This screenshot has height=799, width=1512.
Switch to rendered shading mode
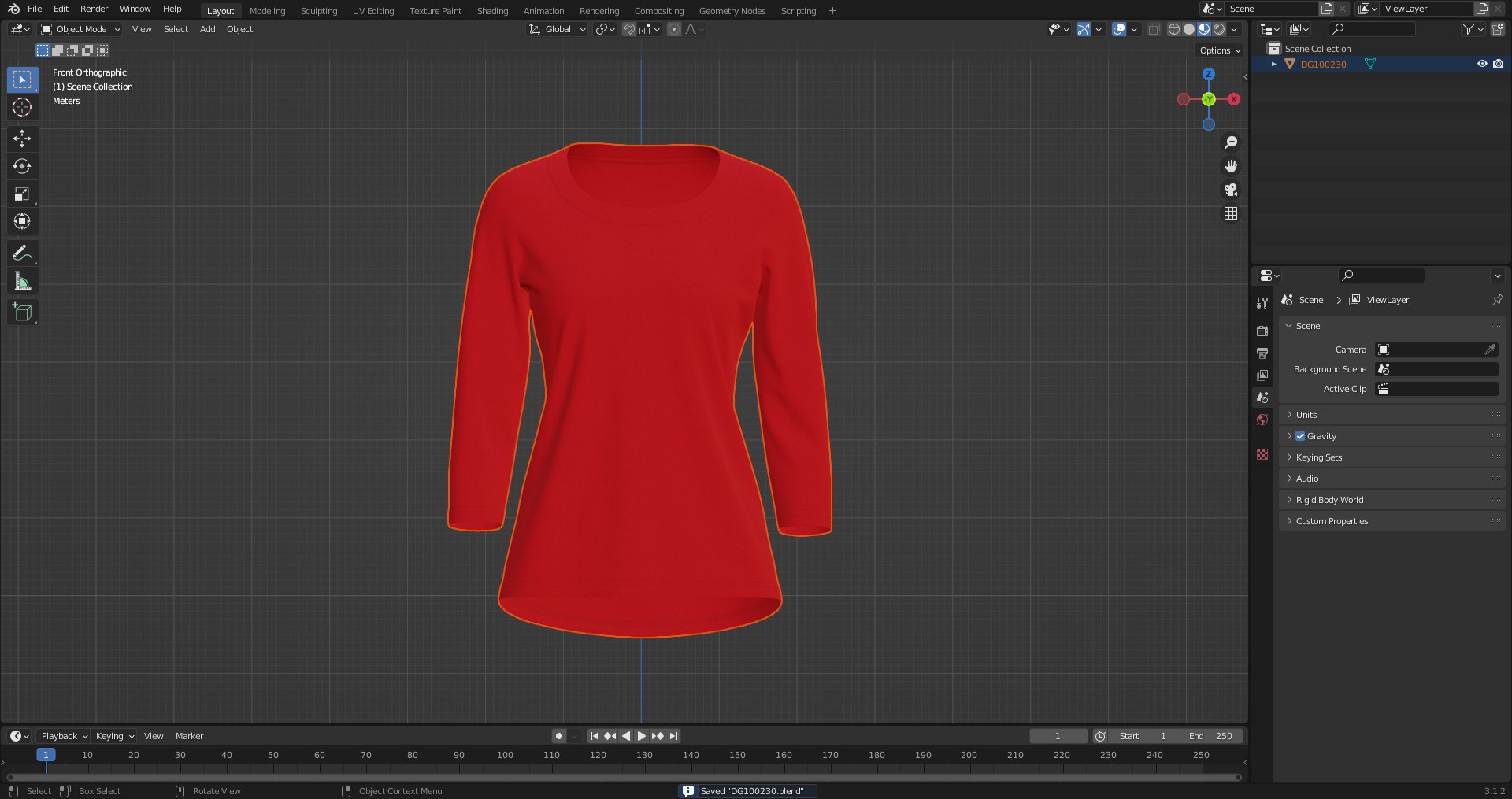pos(1219,29)
